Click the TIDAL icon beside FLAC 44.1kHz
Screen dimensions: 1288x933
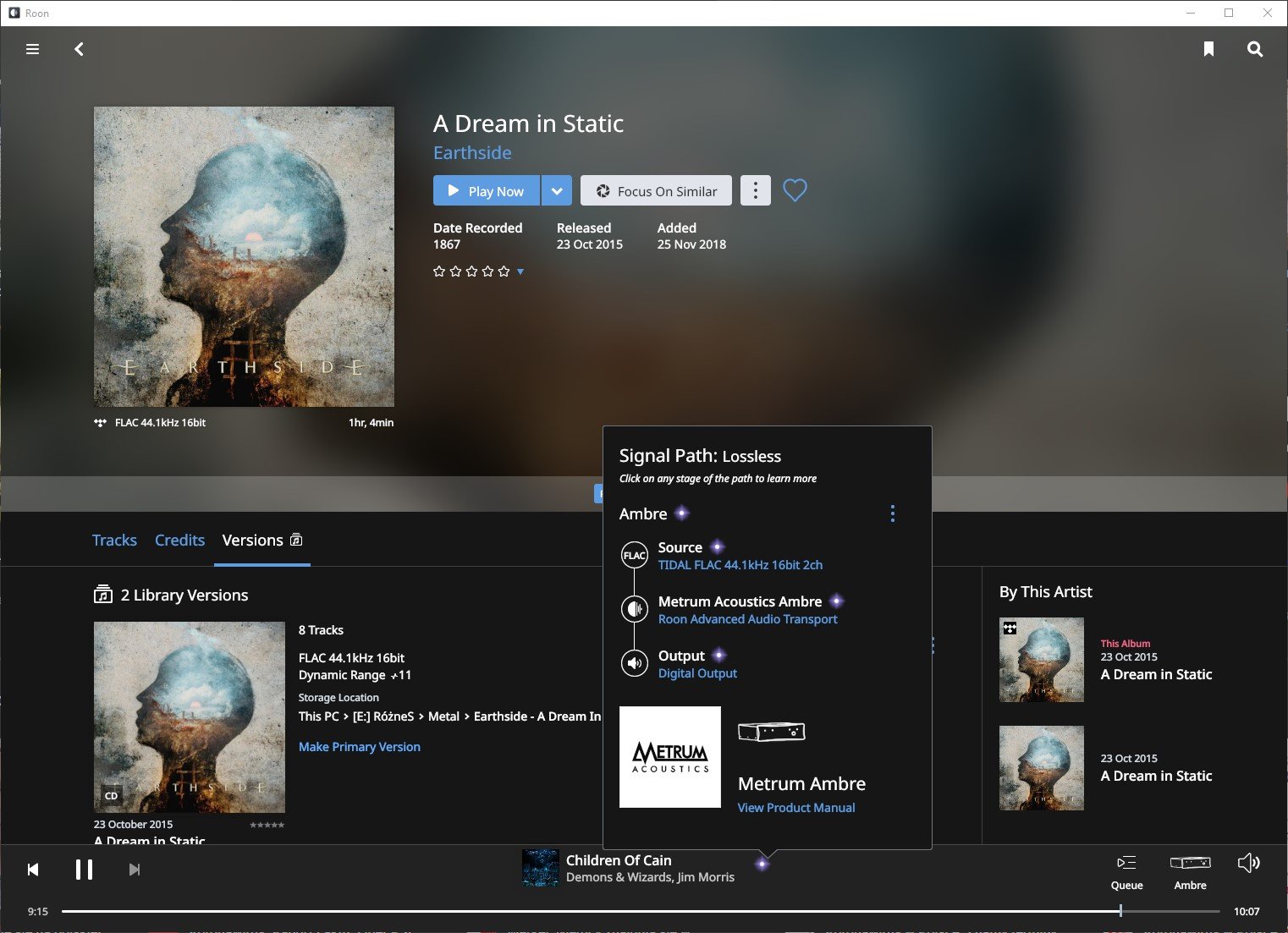click(101, 423)
